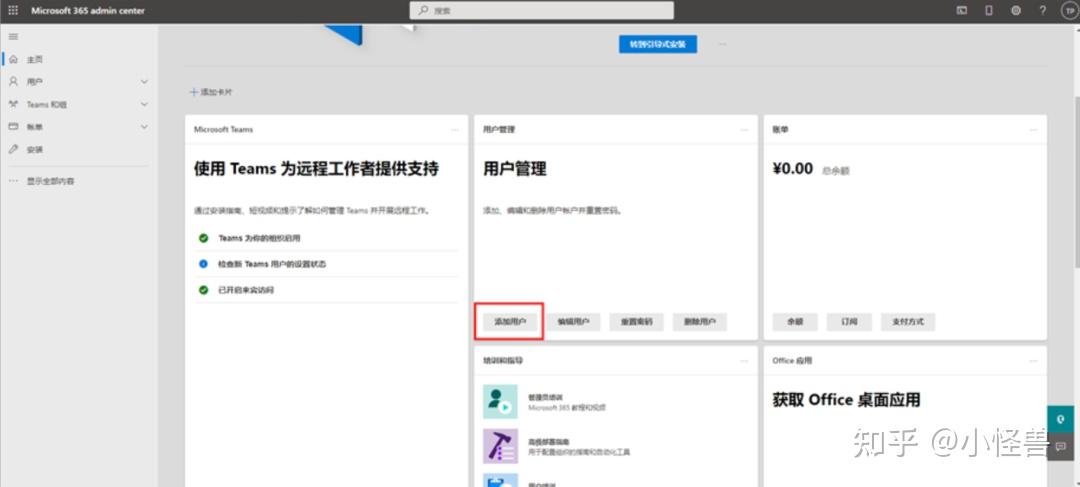
Task: Open more options beside guided setup button
Action: click(x=723, y=44)
